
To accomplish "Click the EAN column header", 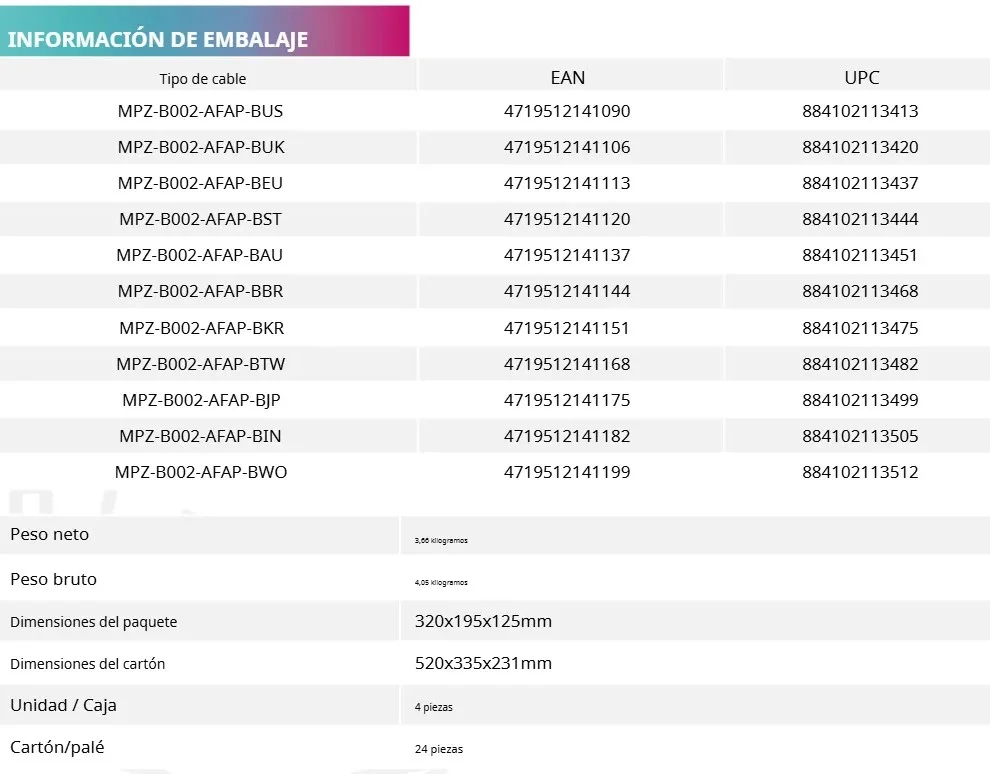I will tap(567, 77).
